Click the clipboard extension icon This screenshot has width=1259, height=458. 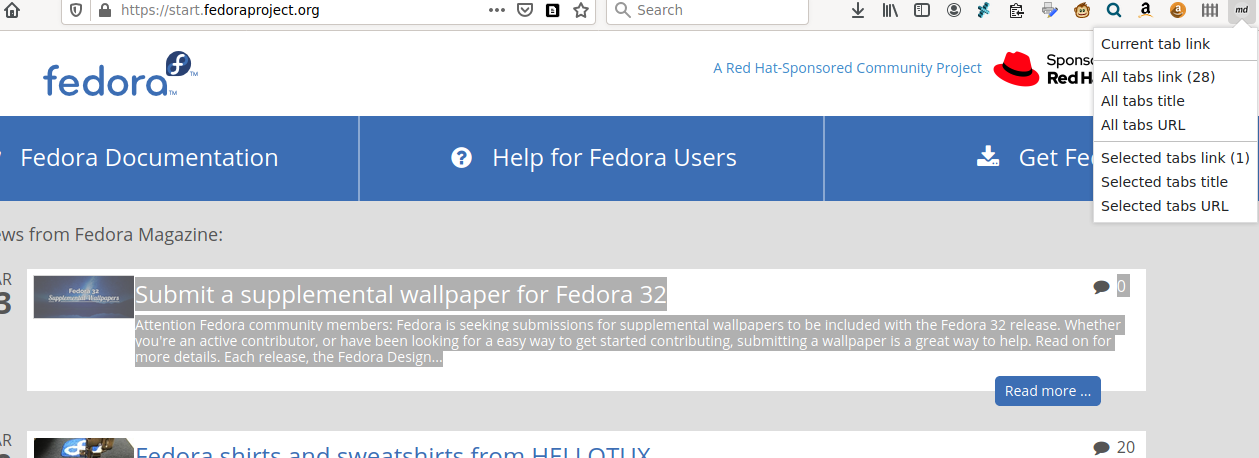point(1018,10)
